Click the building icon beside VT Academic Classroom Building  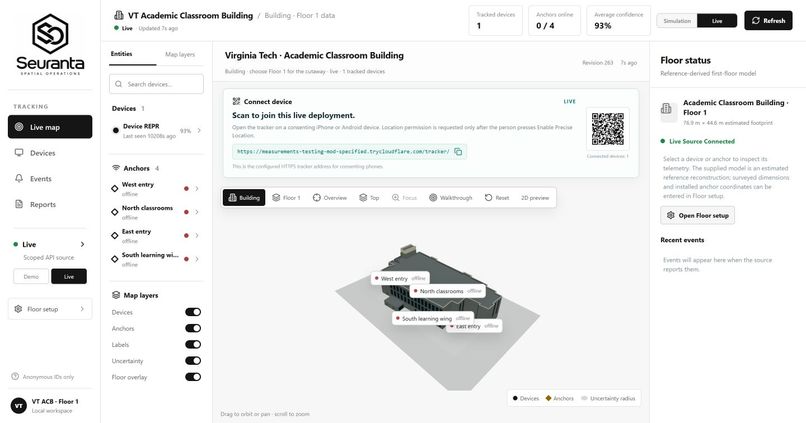pyautogui.click(x=119, y=15)
